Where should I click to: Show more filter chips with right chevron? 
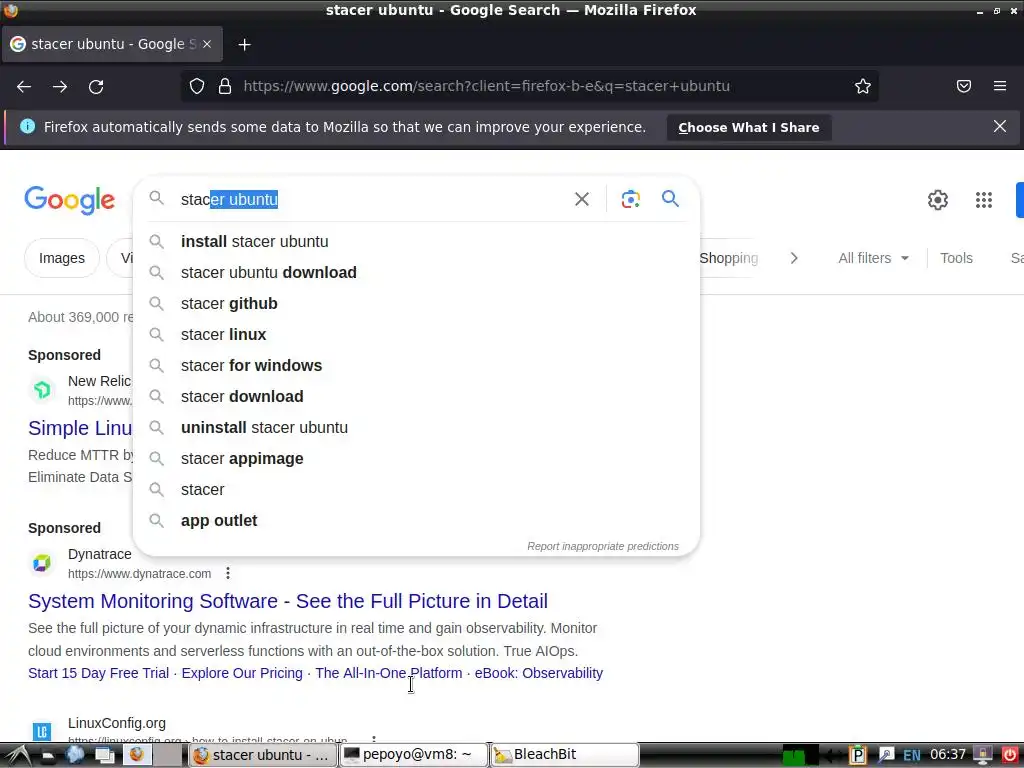point(794,258)
